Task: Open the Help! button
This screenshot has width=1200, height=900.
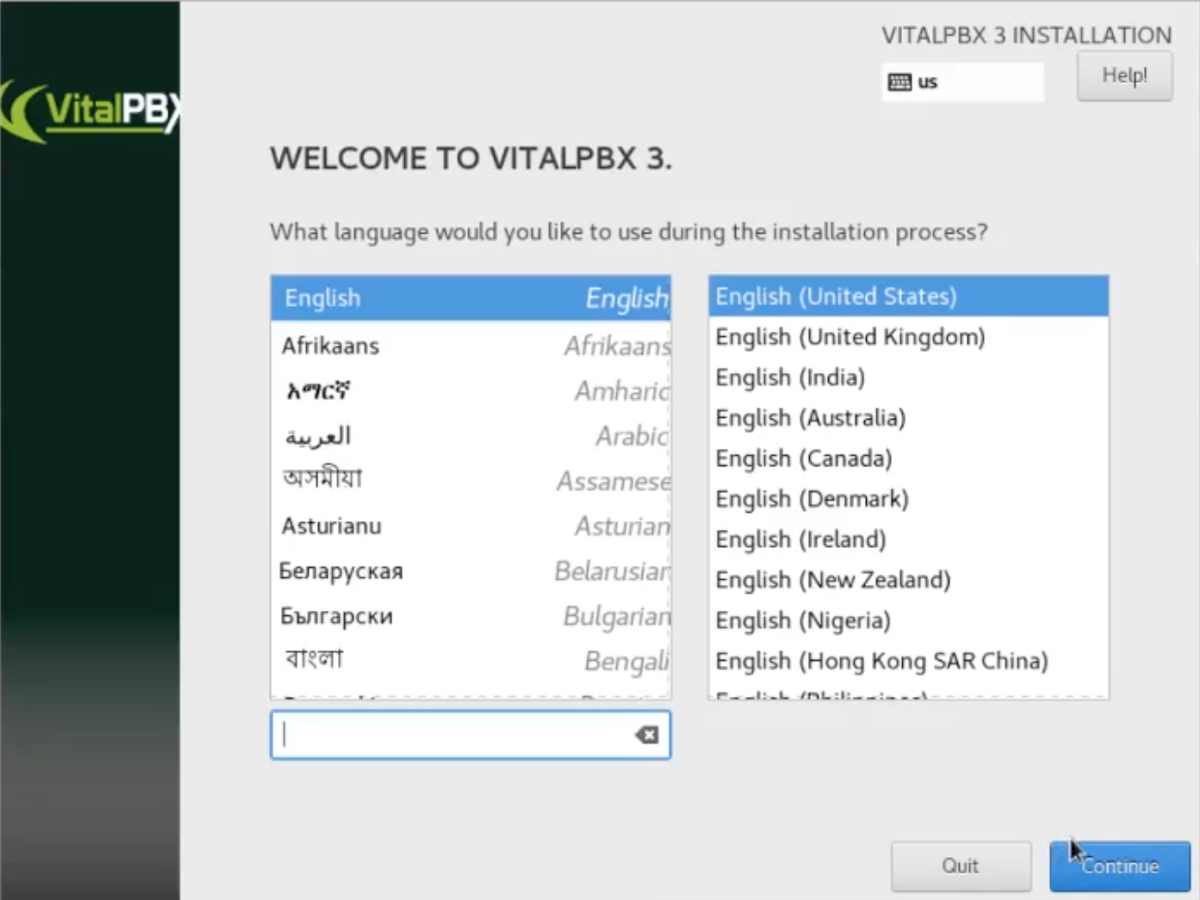Action: click(x=1124, y=76)
